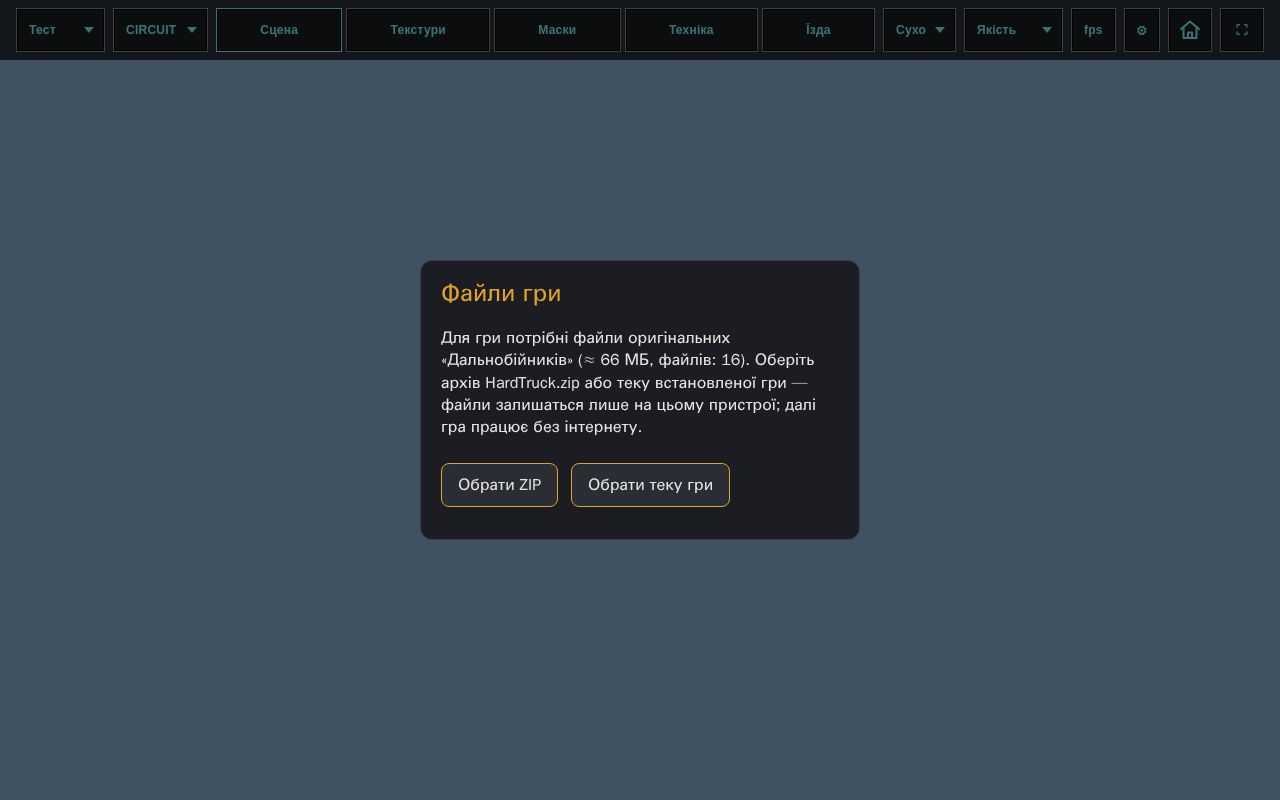Expand the Якість quality dropdown
1280x800 pixels.
[1013, 30]
